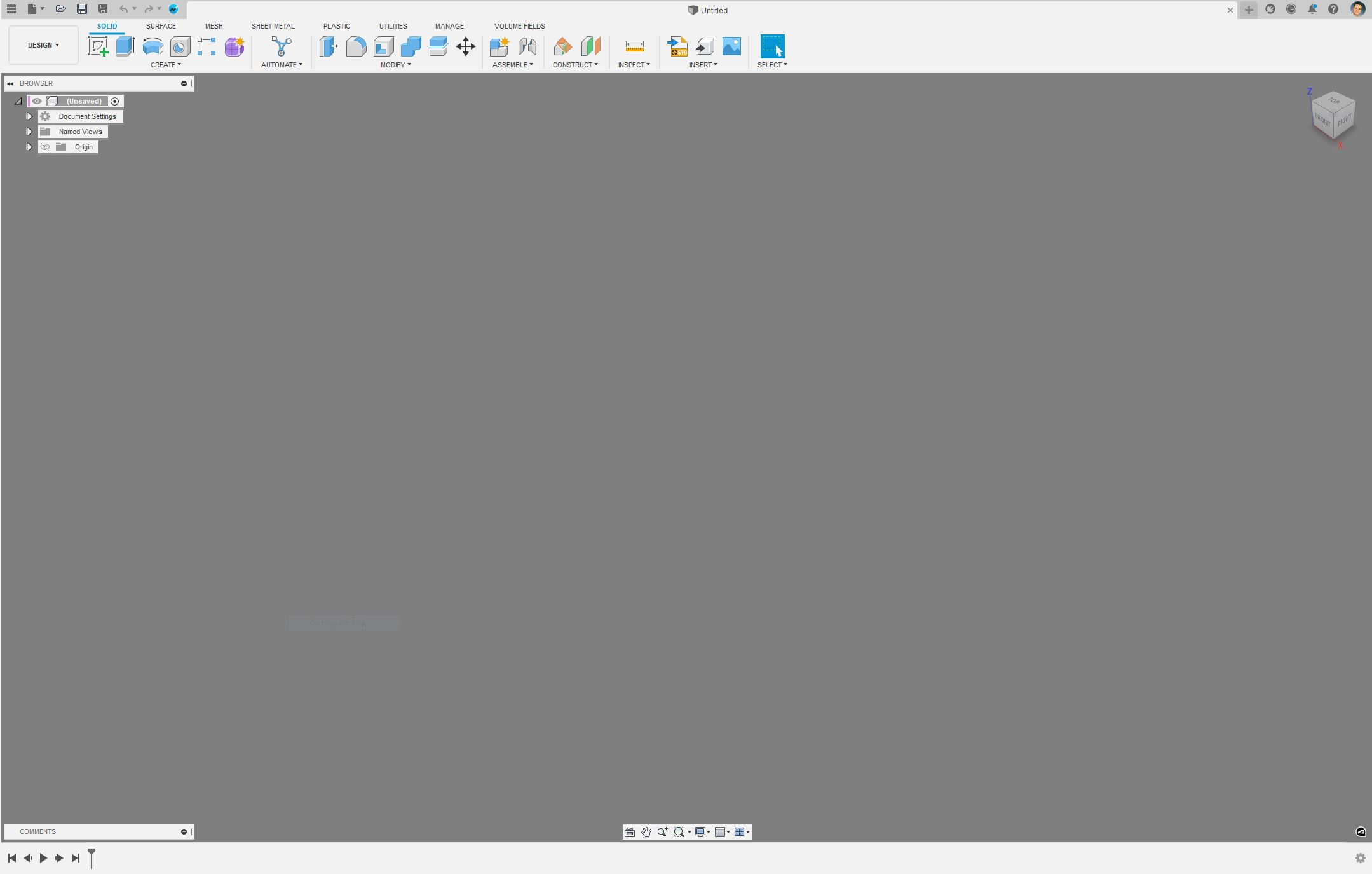Select the Move/Copy arrows tool
1372x874 pixels.
pos(465,46)
